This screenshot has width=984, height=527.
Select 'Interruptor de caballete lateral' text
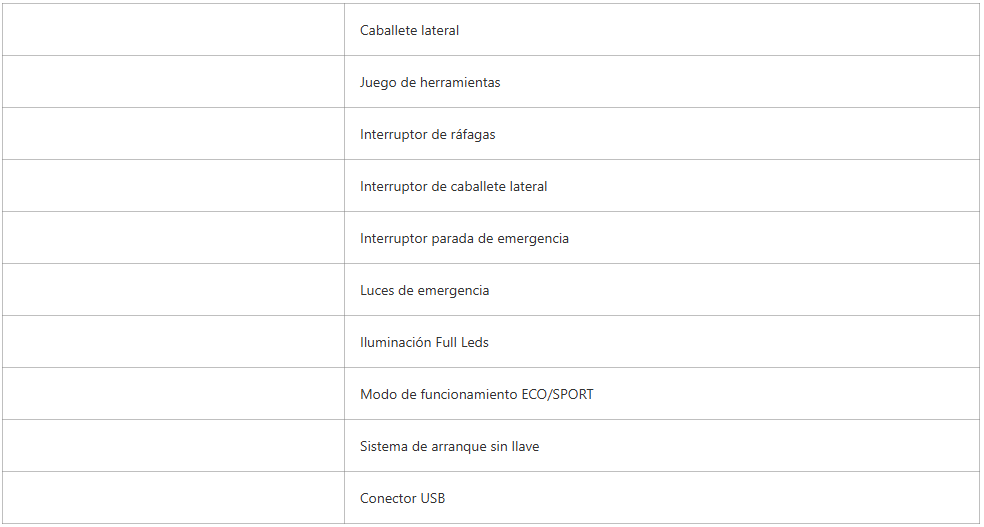[x=454, y=186]
